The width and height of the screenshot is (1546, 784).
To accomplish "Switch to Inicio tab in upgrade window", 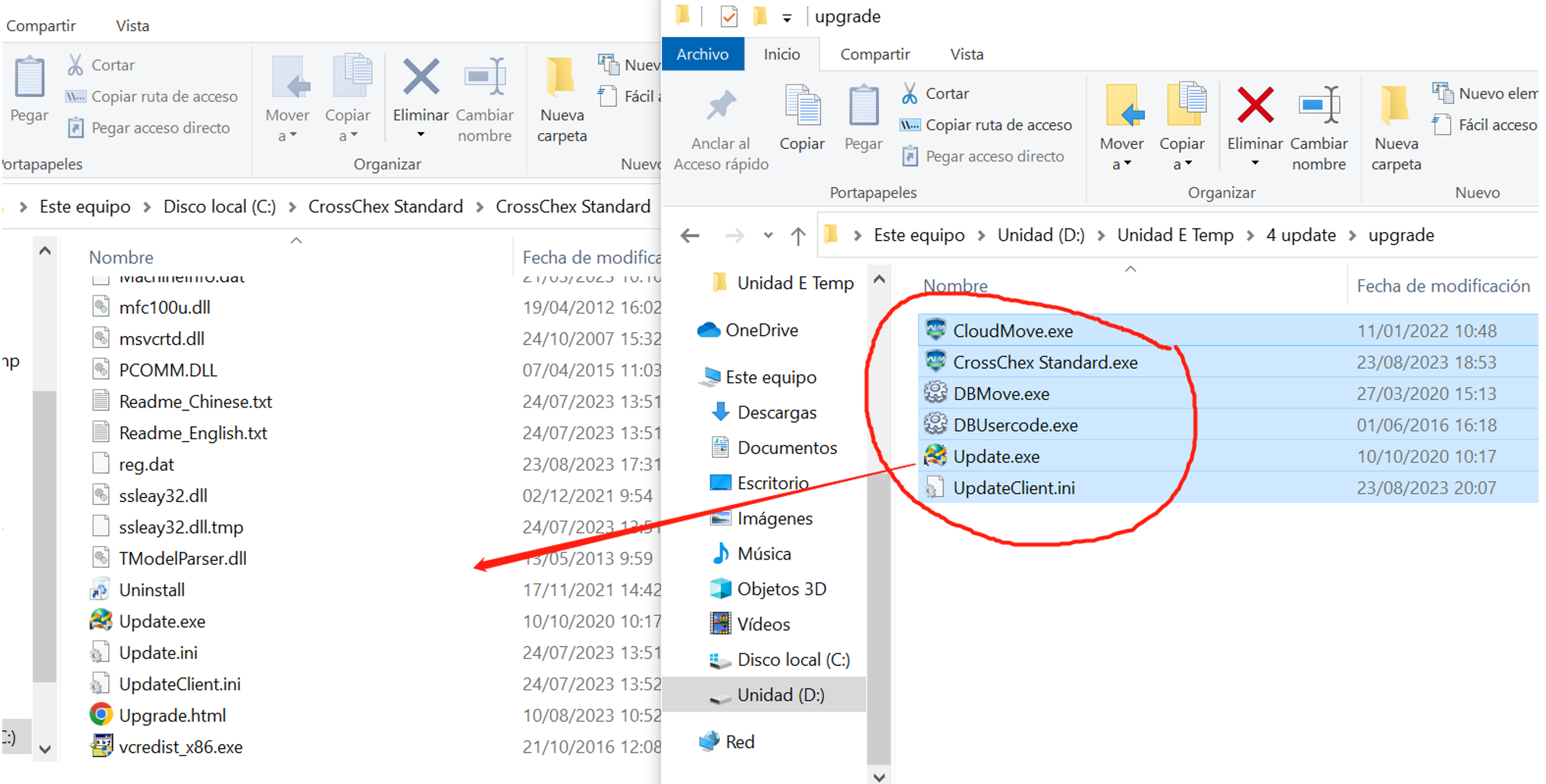I will [x=782, y=54].
